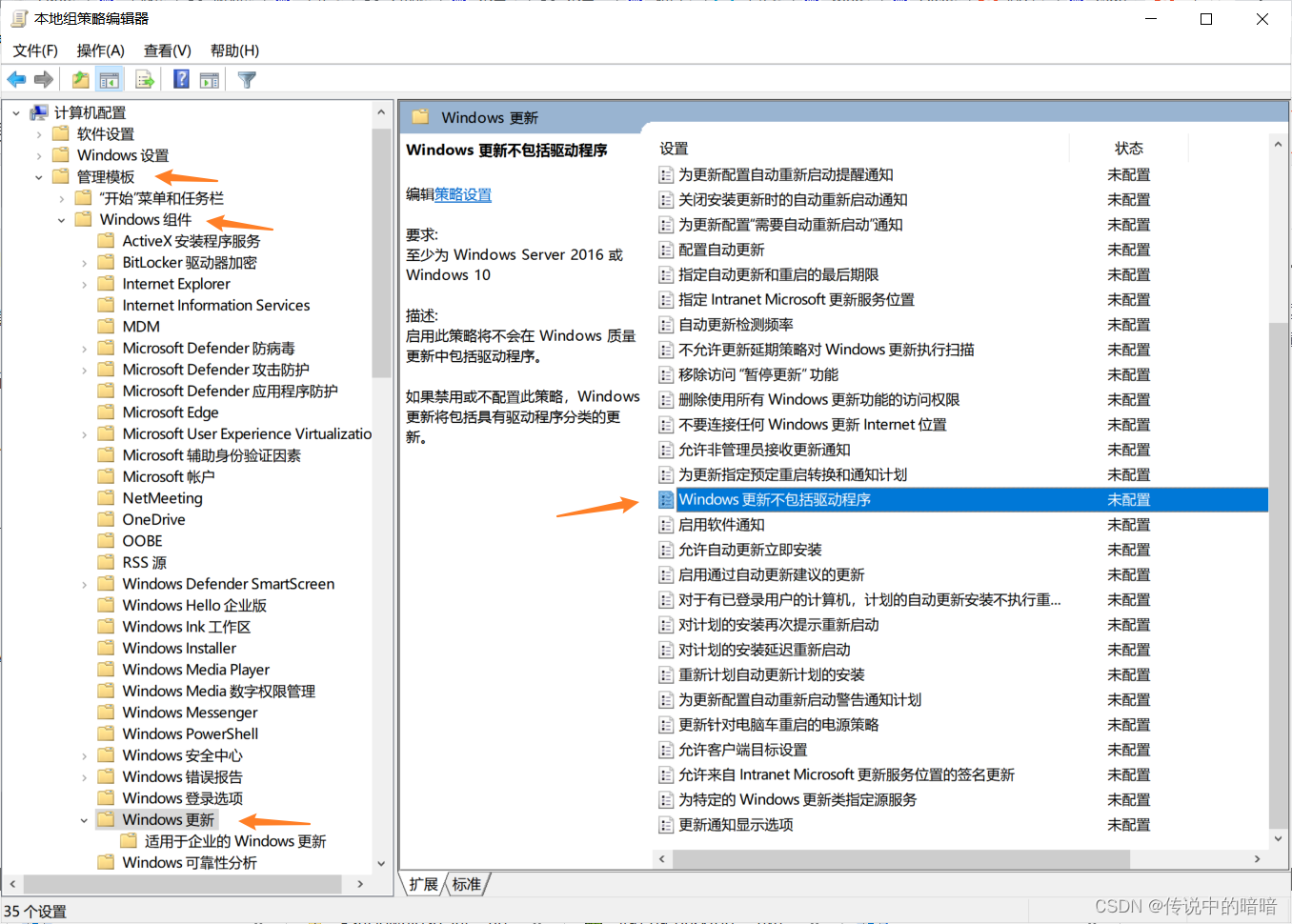
Task: Expand the Internet Explorer node
Action: click(85, 284)
